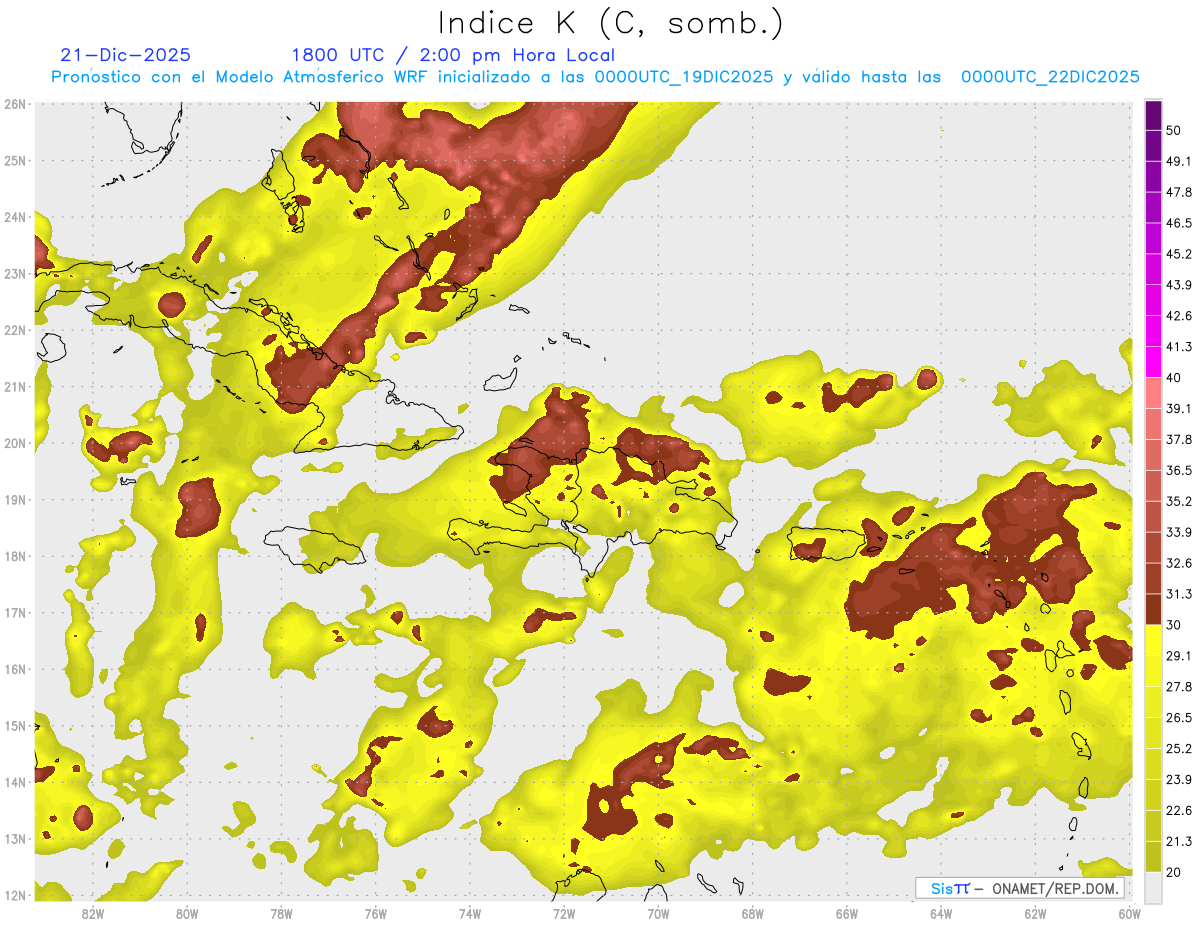Image resolution: width=1200 pixels, height=927 pixels.
Task: Click the "SisTT - ONAMET/REP.DOM." credit label
Action: coord(1019,888)
